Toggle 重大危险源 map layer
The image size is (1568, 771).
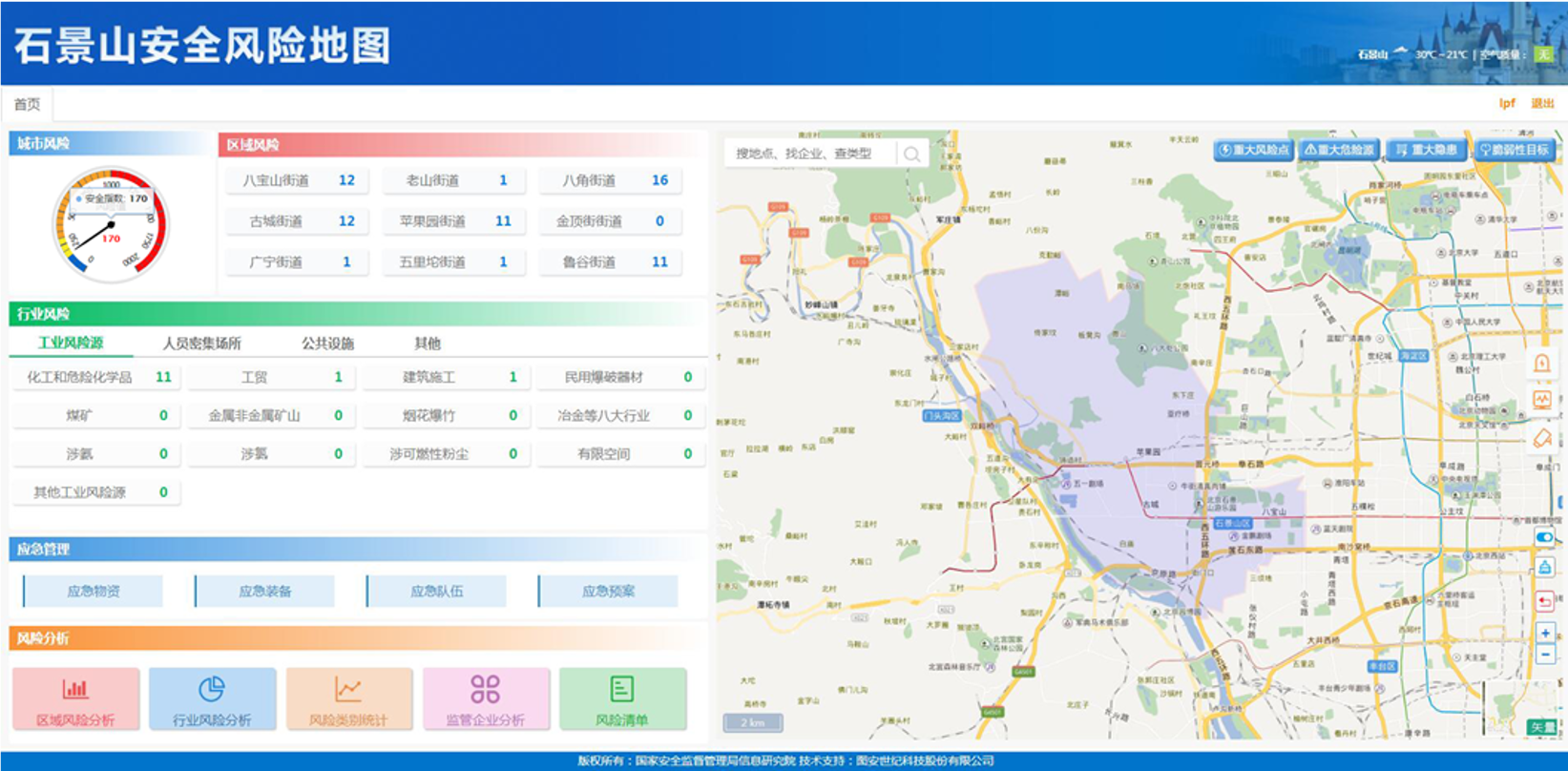pyautogui.click(x=1339, y=150)
